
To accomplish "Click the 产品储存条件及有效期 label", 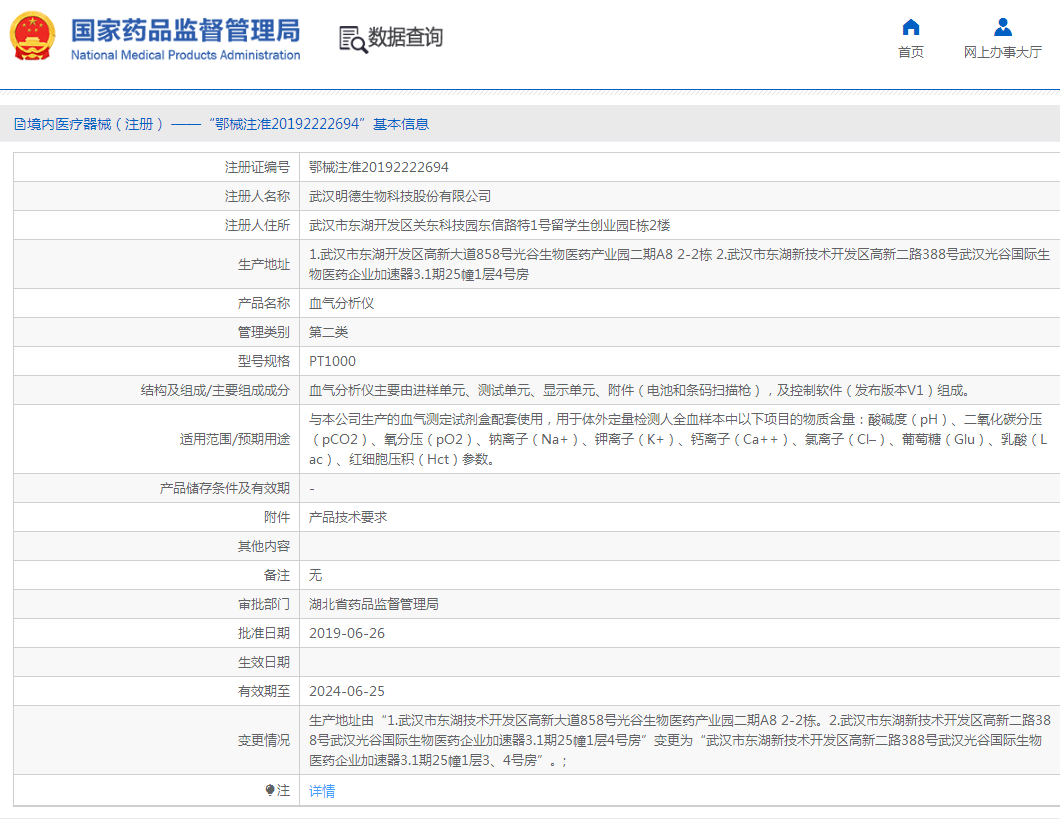I will [224, 489].
